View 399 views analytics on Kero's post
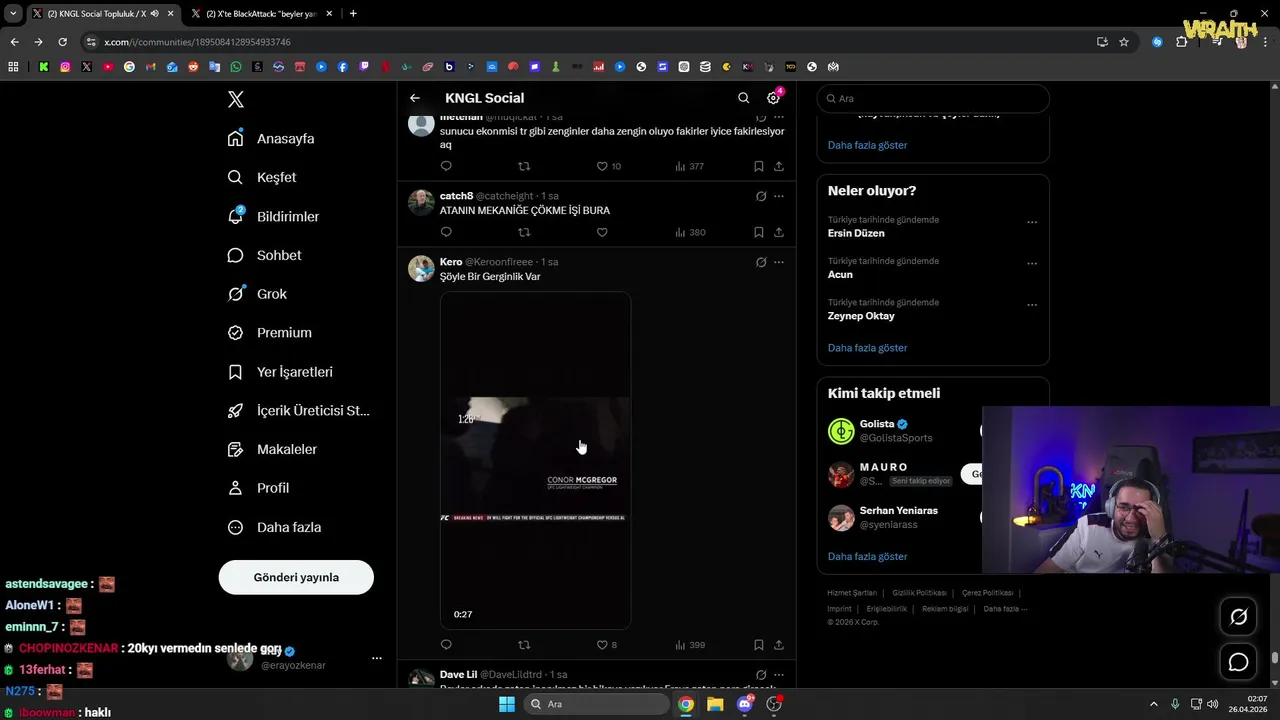The width and height of the screenshot is (1280, 720). tap(690, 645)
